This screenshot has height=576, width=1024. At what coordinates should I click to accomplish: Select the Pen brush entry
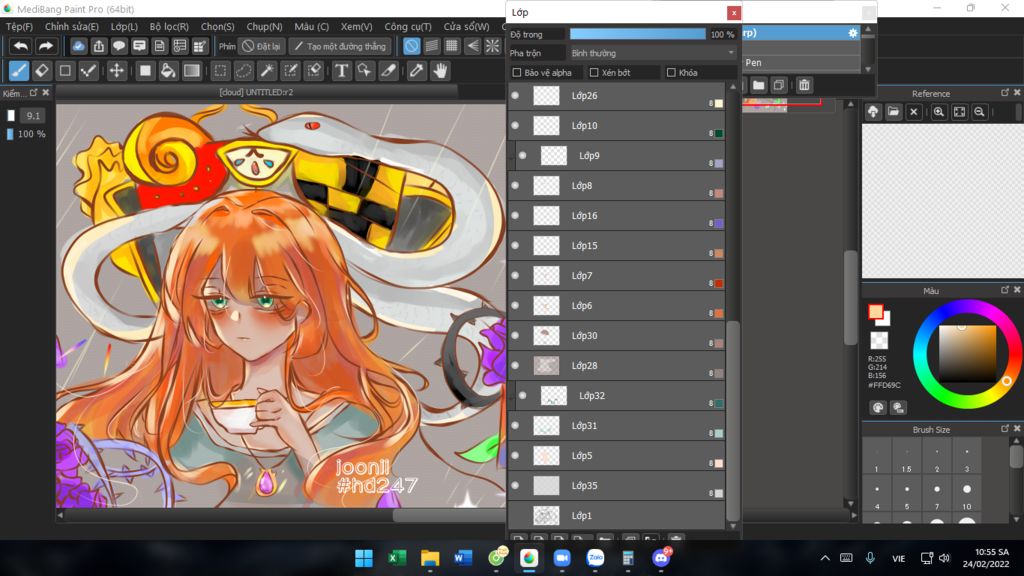point(802,63)
